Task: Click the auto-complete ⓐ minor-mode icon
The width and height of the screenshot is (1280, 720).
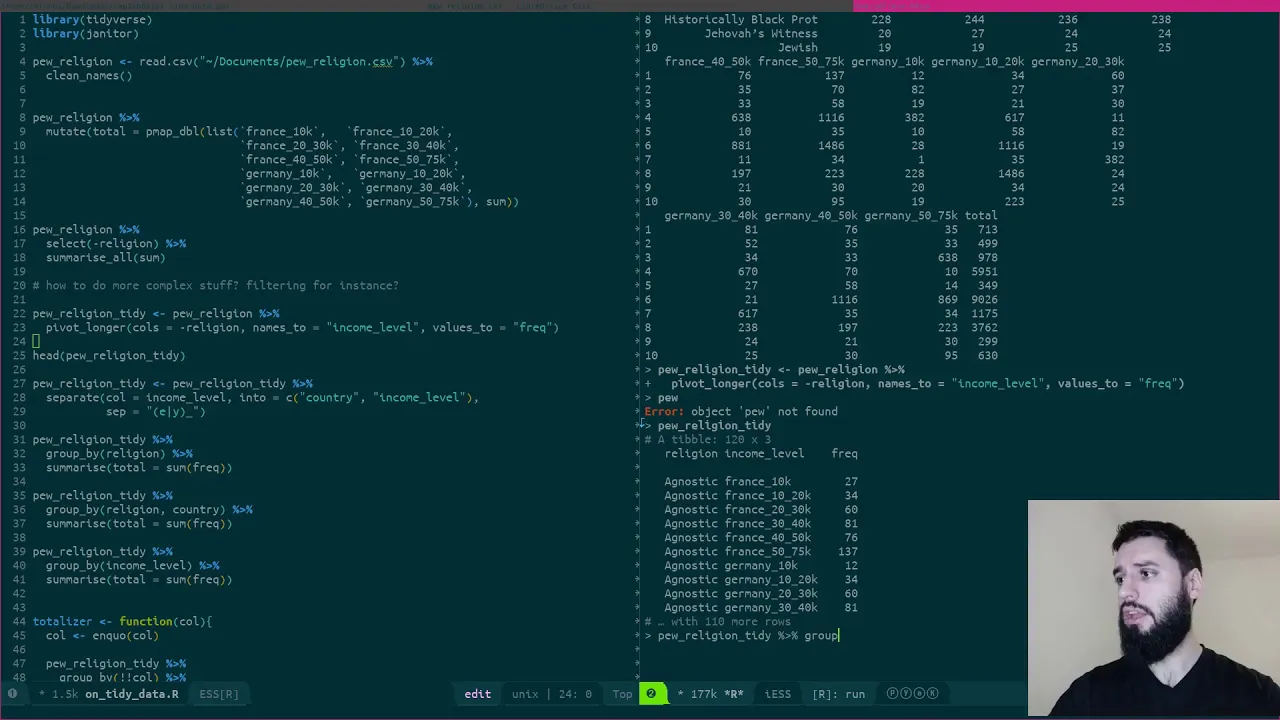Action: click(919, 693)
